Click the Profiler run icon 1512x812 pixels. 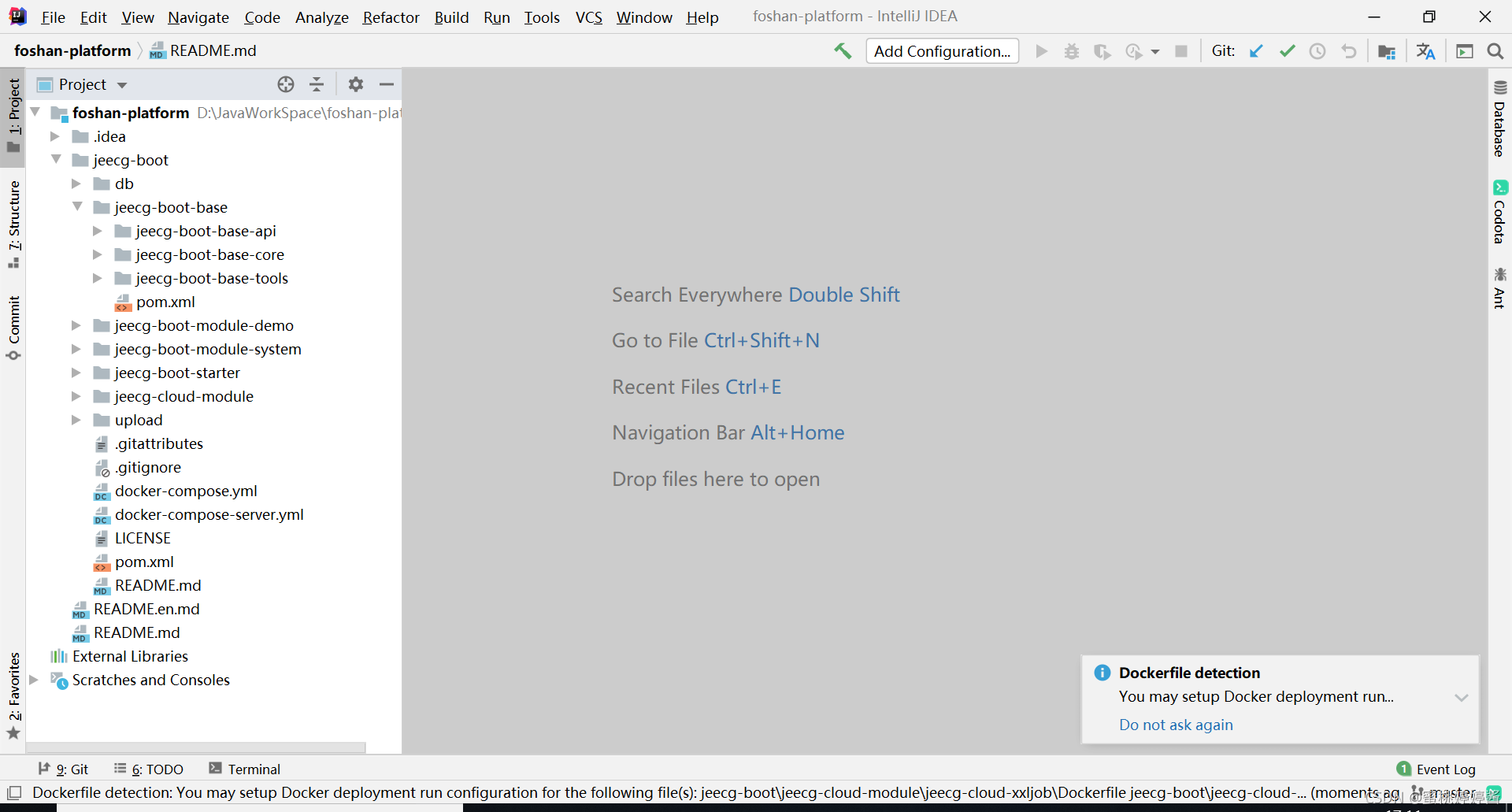pos(1133,51)
